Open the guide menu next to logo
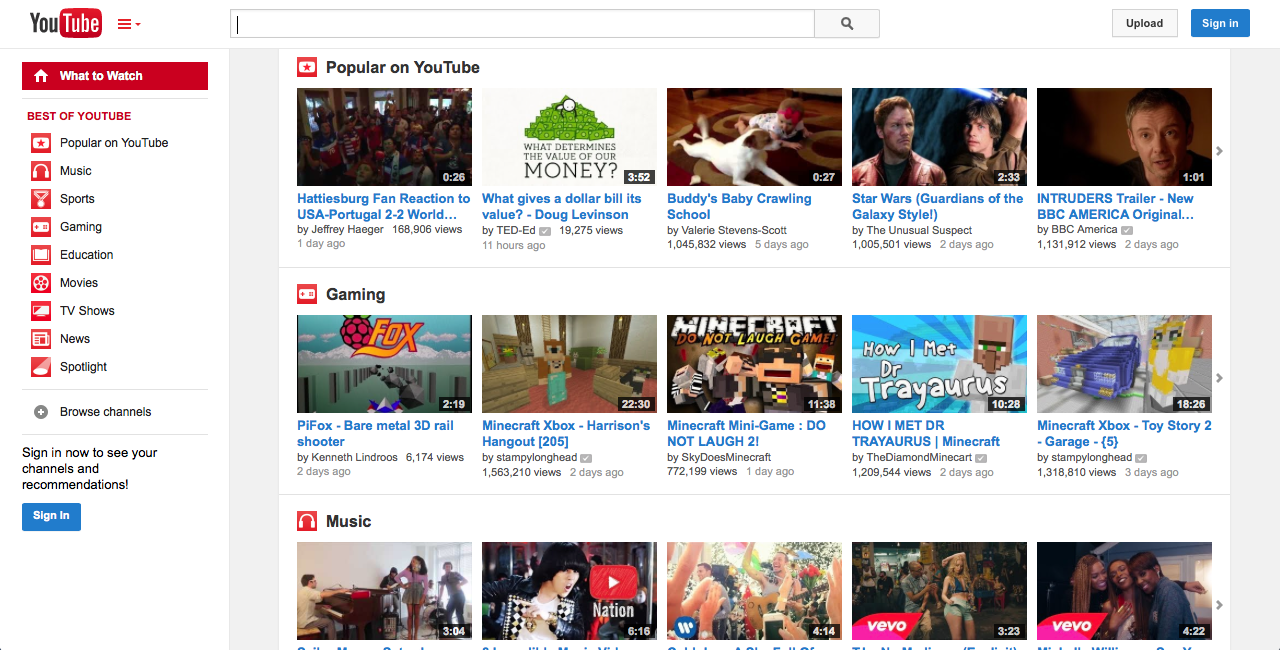 click(129, 24)
